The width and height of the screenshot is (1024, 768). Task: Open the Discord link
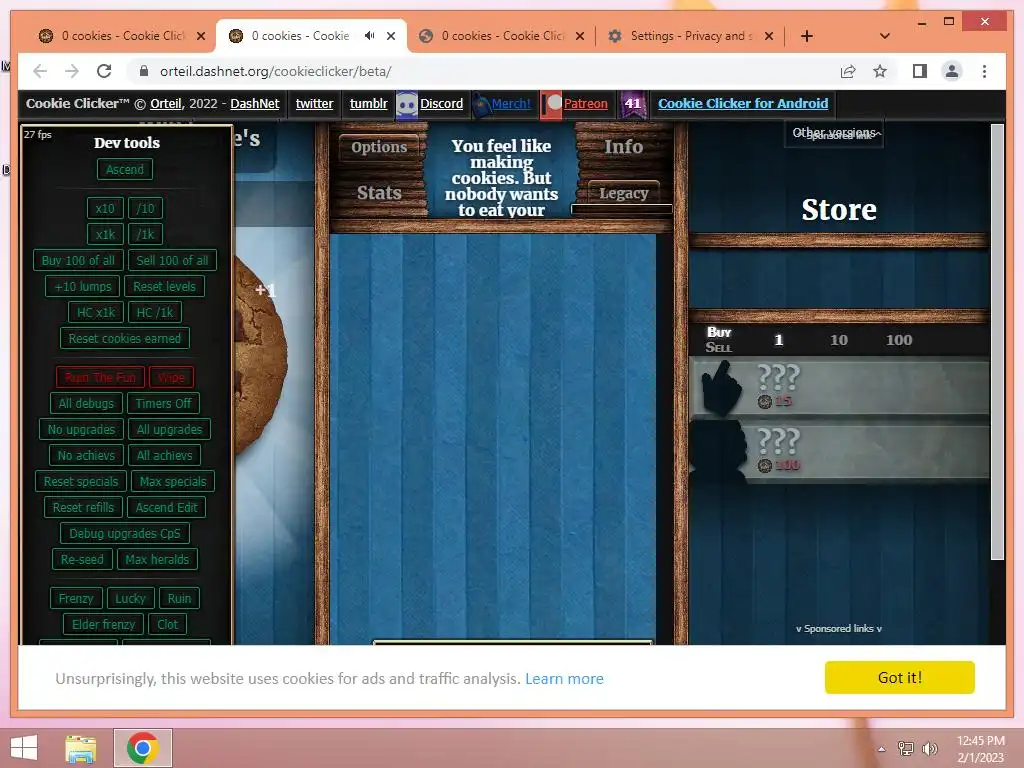point(441,103)
